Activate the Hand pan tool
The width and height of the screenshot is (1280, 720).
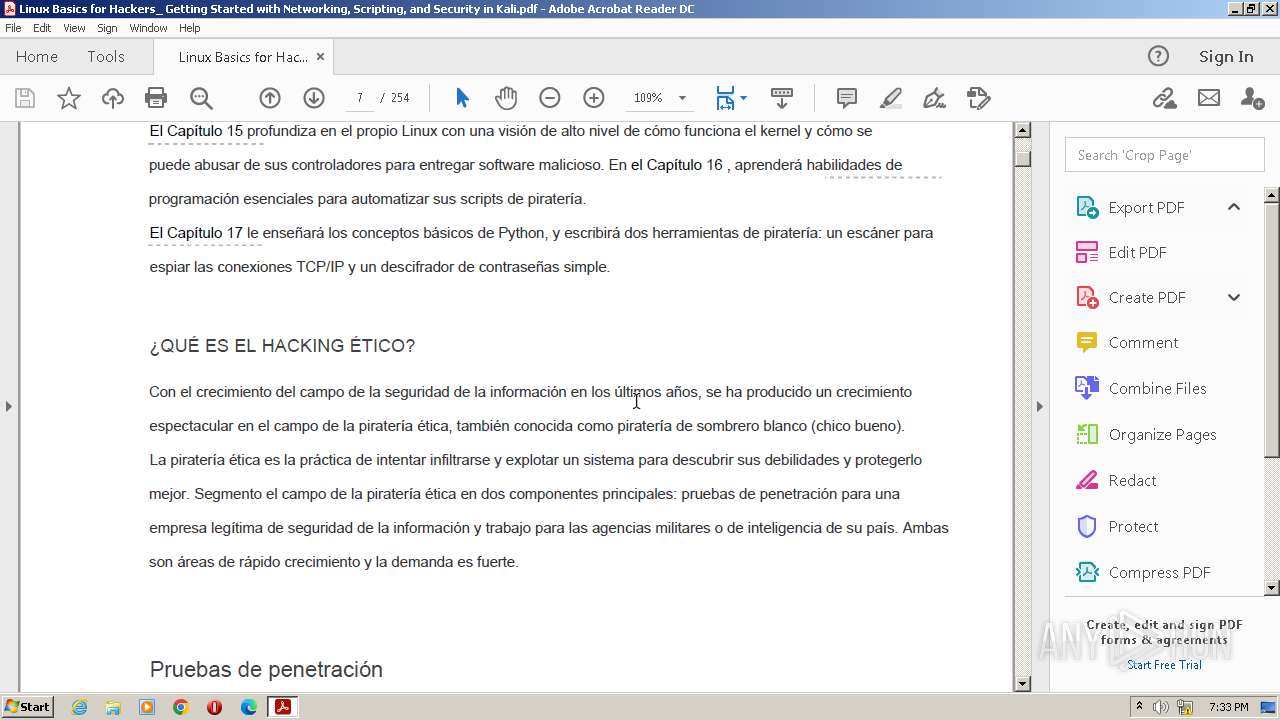(506, 98)
